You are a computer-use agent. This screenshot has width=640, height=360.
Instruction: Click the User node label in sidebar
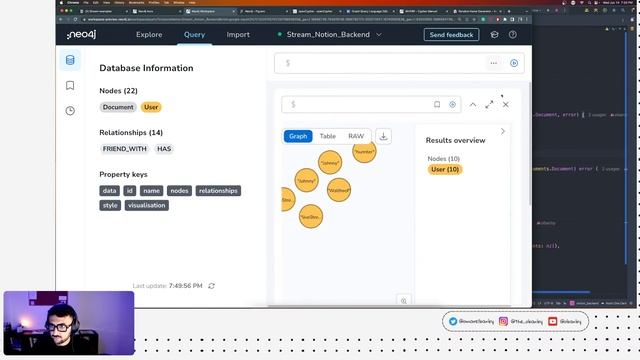click(151, 107)
